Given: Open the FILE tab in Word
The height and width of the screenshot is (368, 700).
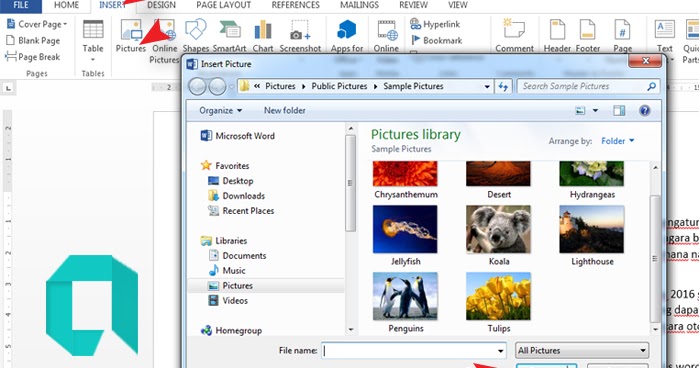Looking at the screenshot, I should tap(21, 5).
